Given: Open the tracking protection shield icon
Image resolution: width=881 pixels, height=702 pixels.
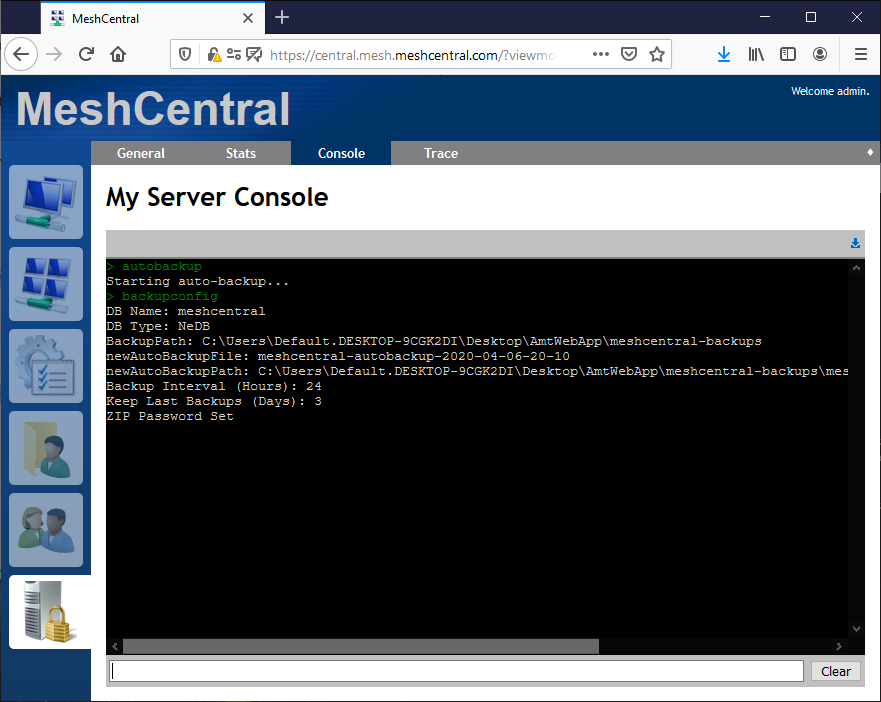Looking at the screenshot, I should pyautogui.click(x=185, y=55).
